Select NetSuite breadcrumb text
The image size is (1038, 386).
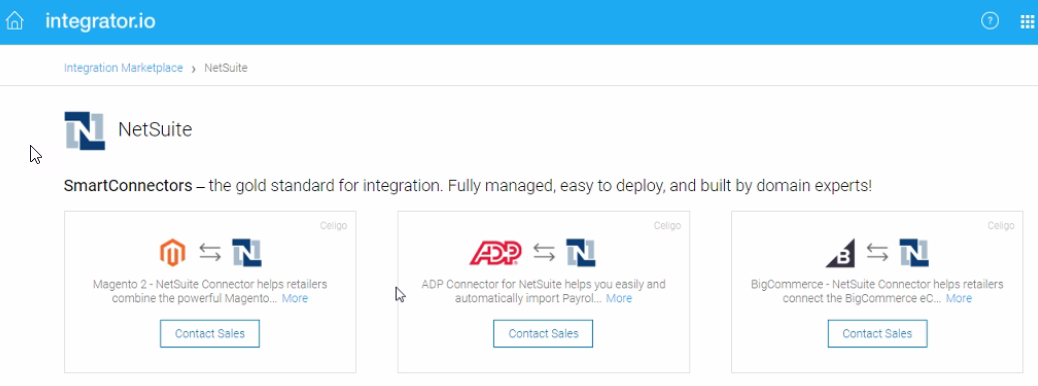pyautogui.click(x=226, y=68)
